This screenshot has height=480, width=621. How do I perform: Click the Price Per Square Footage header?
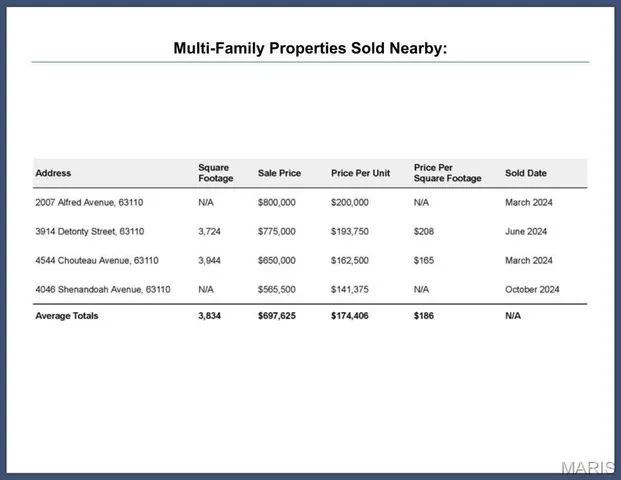click(447, 173)
